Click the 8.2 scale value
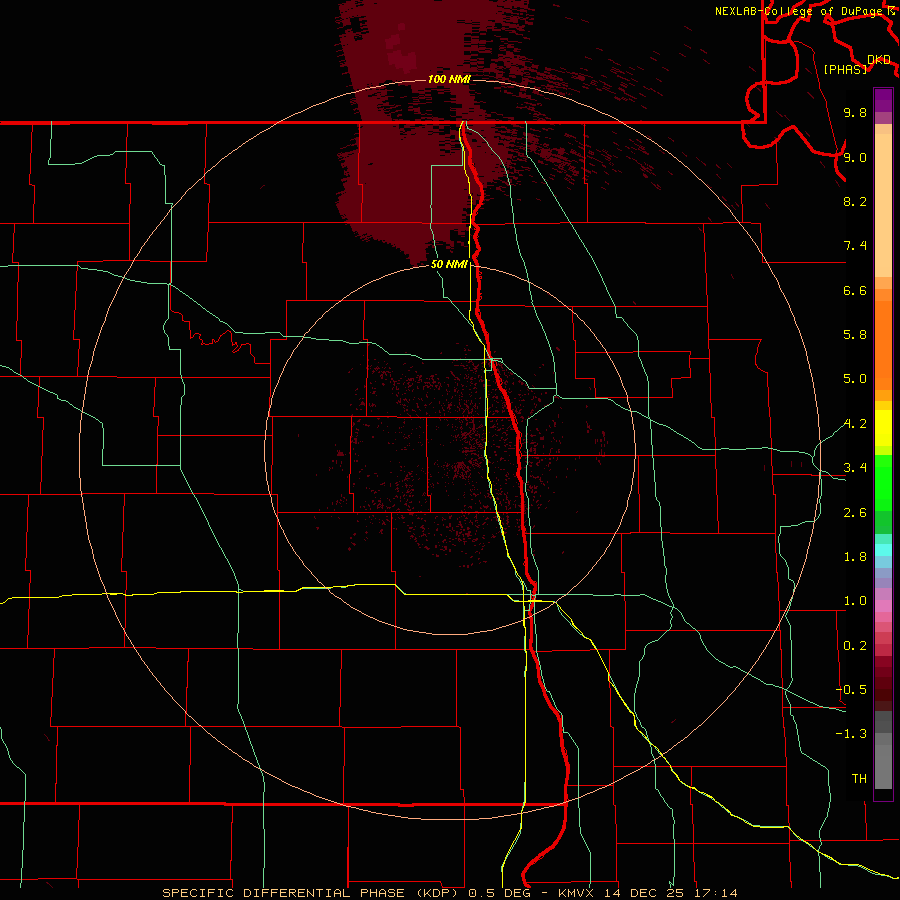900x900 pixels. pyautogui.click(x=855, y=201)
